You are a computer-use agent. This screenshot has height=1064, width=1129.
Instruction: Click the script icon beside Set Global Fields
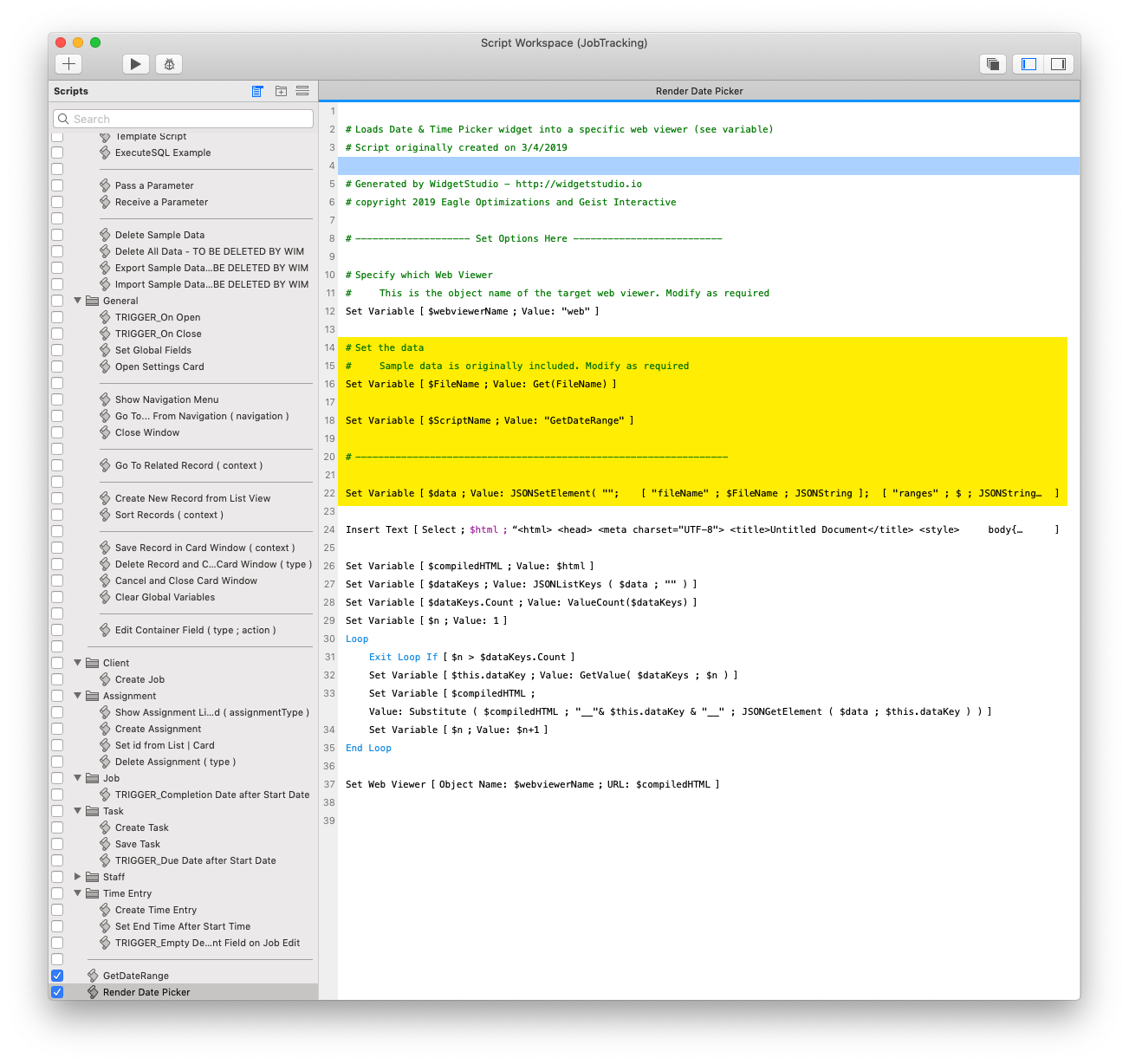[105, 350]
